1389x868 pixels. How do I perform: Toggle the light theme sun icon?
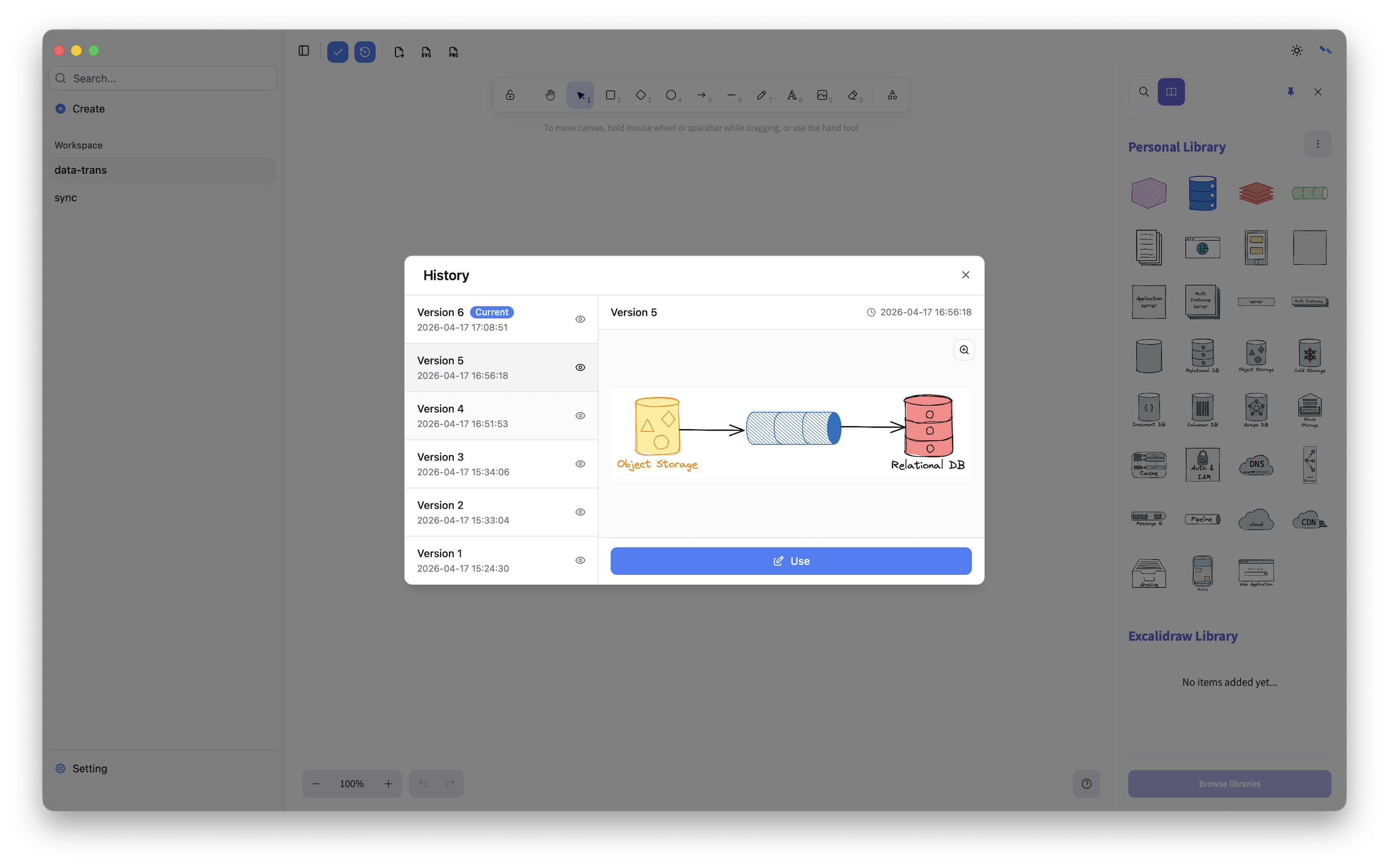1296,51
